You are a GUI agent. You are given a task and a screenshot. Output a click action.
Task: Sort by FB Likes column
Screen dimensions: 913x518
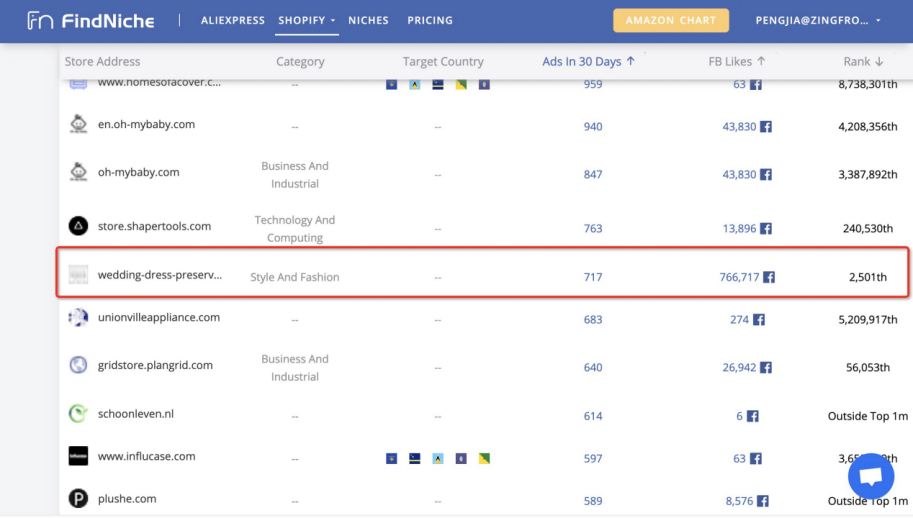pos(737,61)
